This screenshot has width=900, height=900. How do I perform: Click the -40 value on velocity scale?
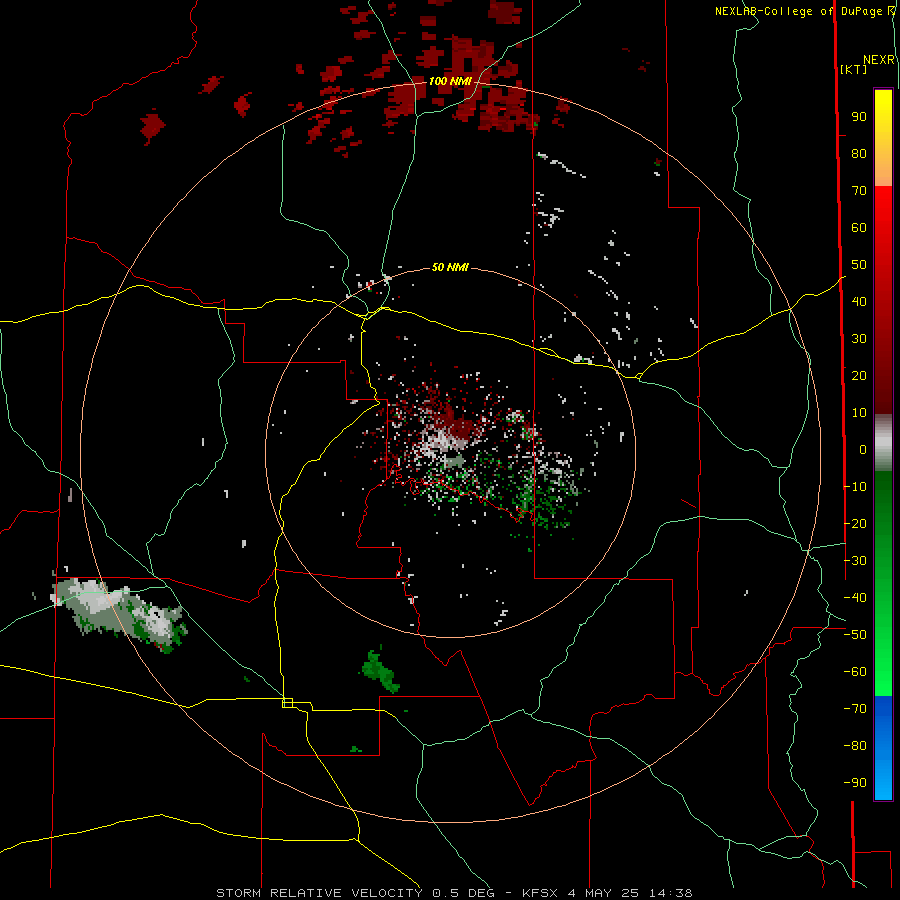coord(855,598)
